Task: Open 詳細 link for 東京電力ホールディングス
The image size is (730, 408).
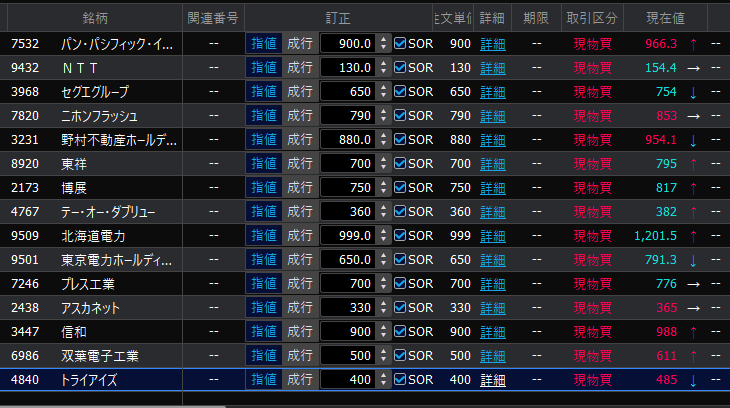Action: click(492, 260)
